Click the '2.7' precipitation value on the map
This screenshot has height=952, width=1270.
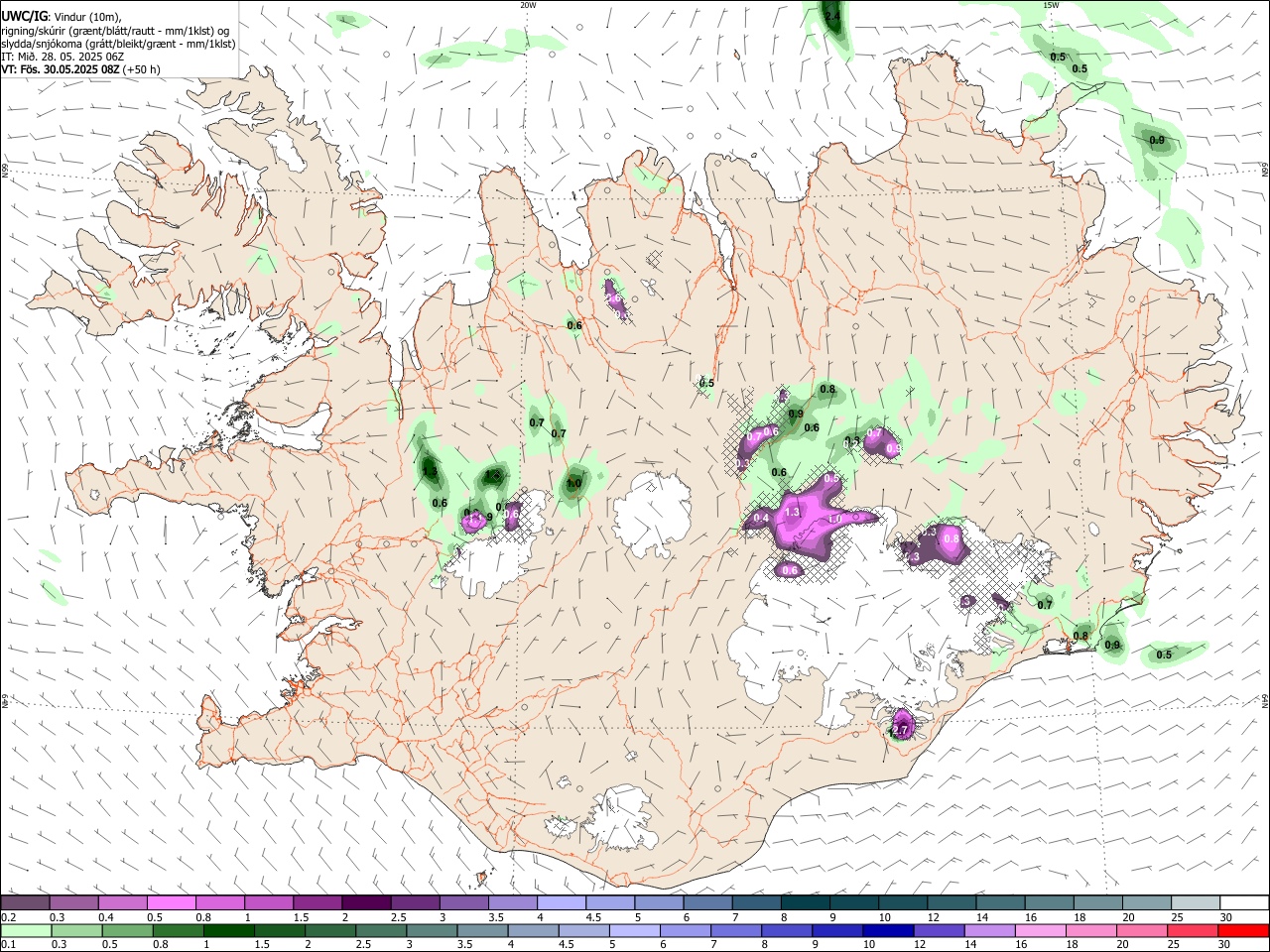tap(901, 731)
